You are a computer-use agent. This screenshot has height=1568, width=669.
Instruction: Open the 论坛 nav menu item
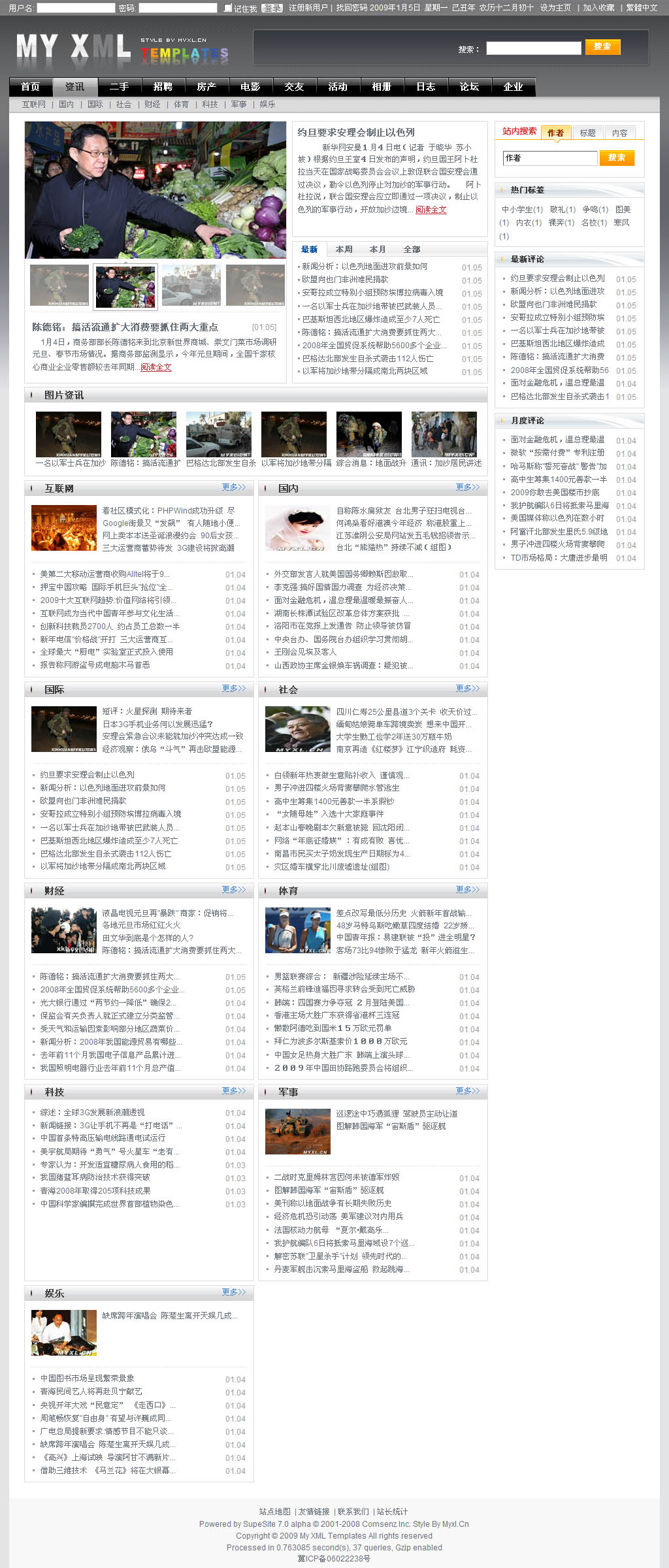pyautogui.click(x=469, y=87)
